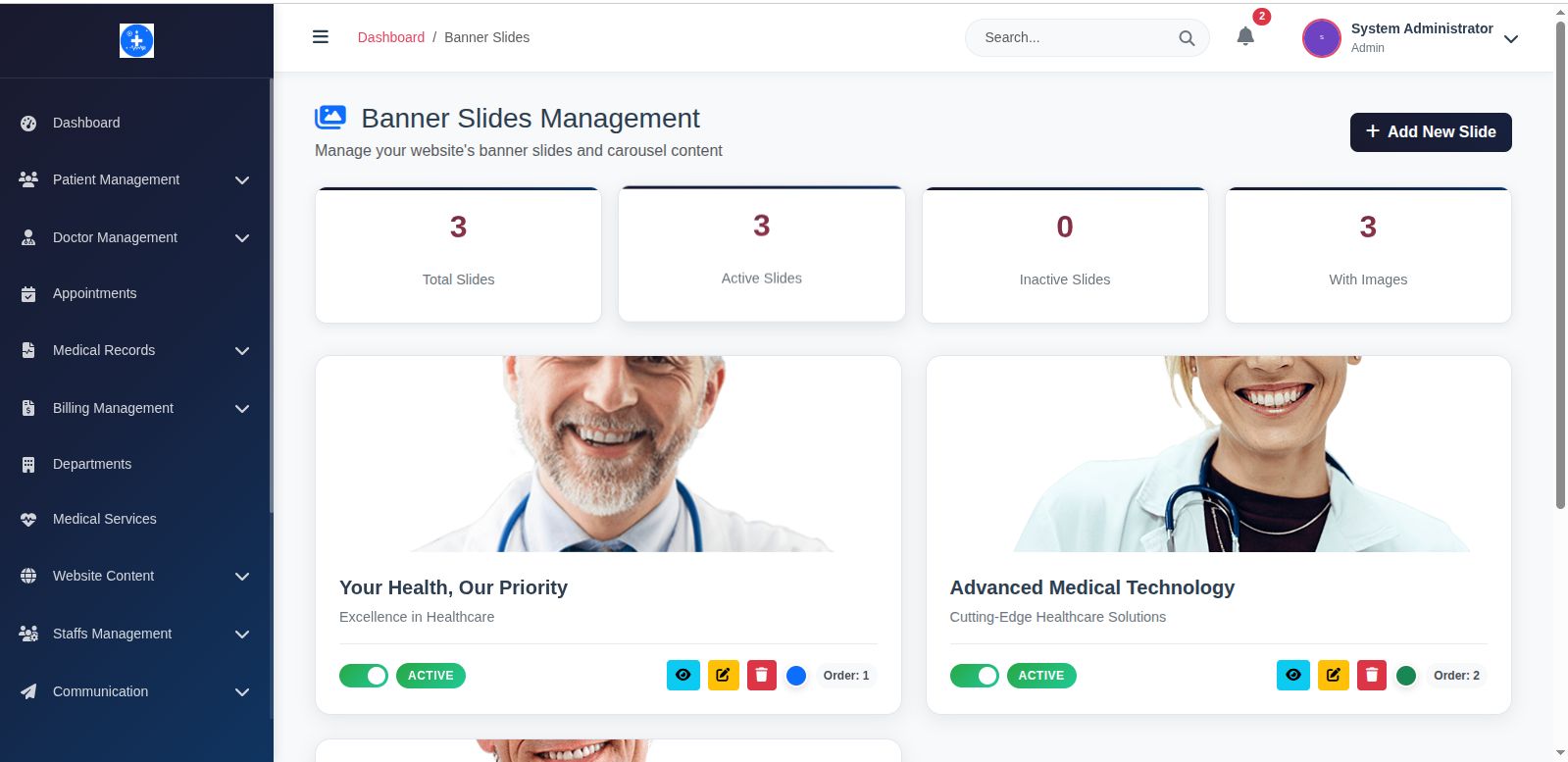This screenshot has width=1568, height=762.
Task: Click the Order: 1 badge
Action: [x=846, y=676]
